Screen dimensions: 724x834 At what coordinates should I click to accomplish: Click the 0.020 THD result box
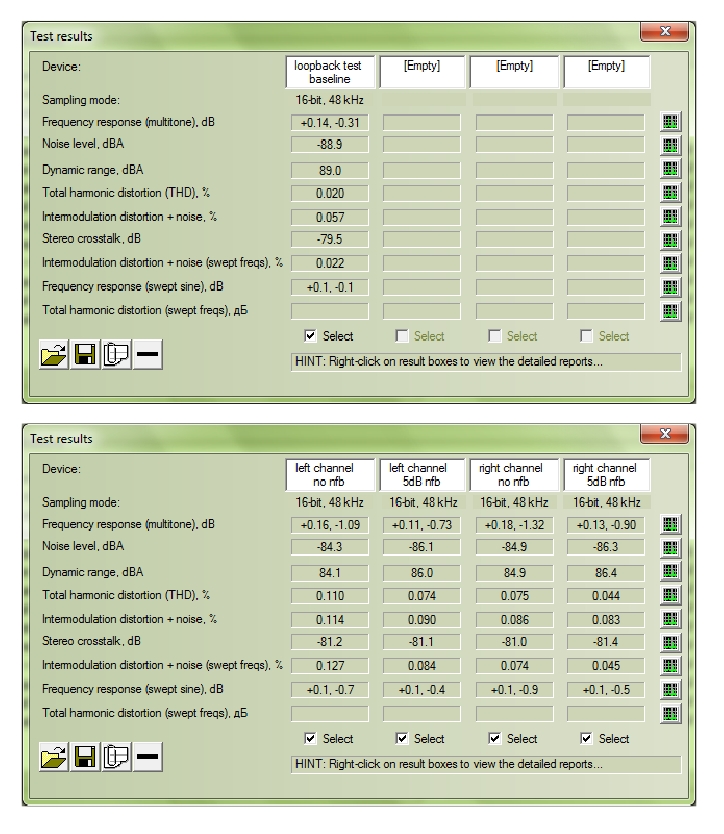[330, 193]
